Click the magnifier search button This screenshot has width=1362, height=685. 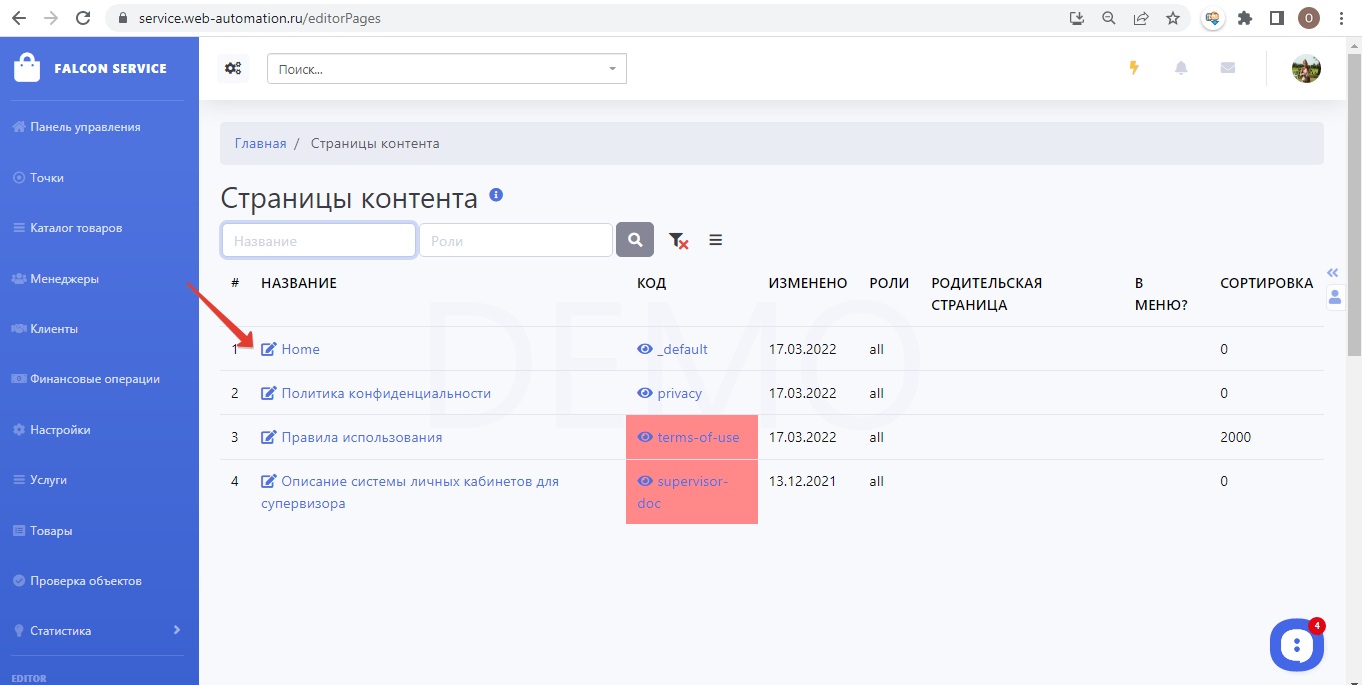(635, 240)
